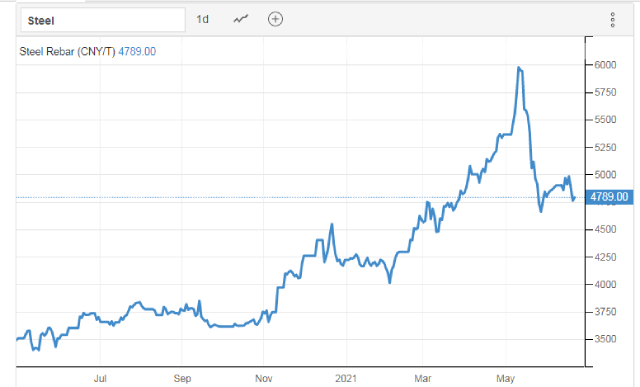Open the line chart type icon
Screen dimensions: 640x387
point(240,19)
